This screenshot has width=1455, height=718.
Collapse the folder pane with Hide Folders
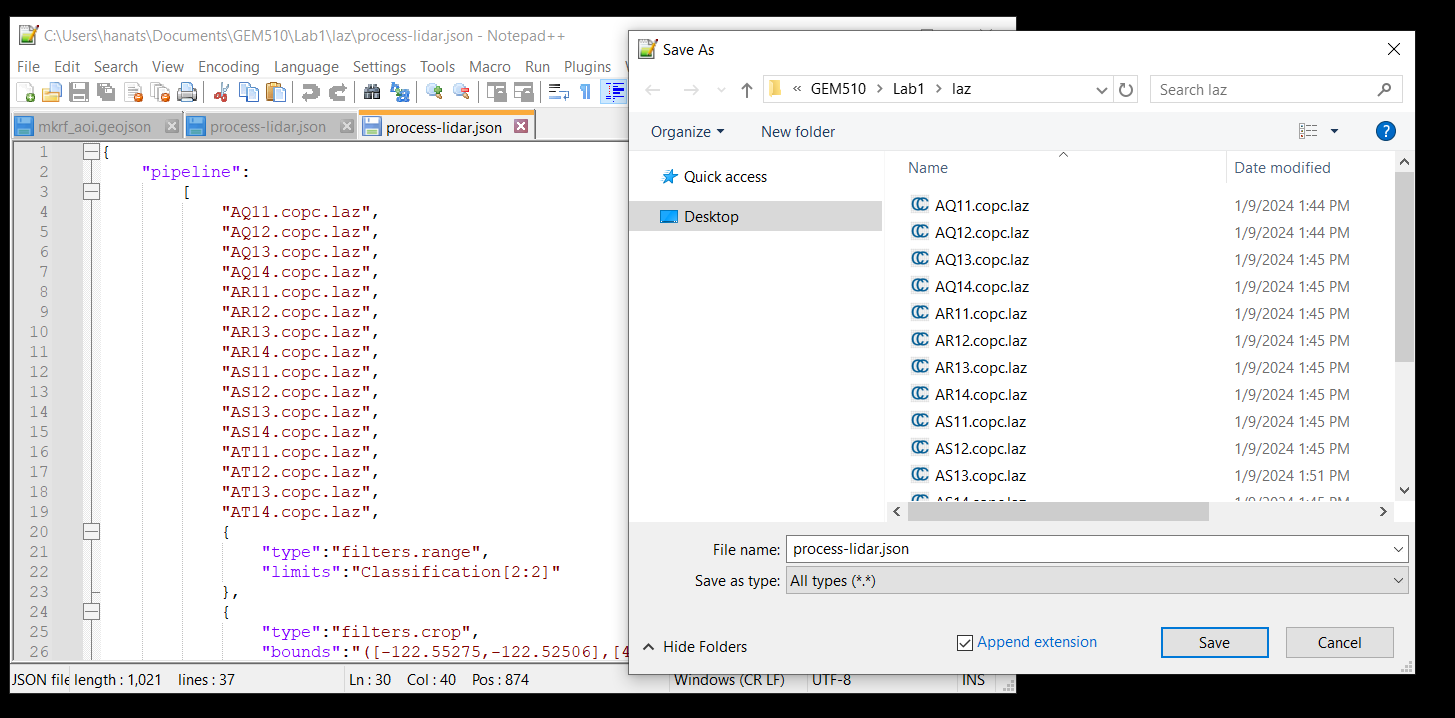pos(695,647)
